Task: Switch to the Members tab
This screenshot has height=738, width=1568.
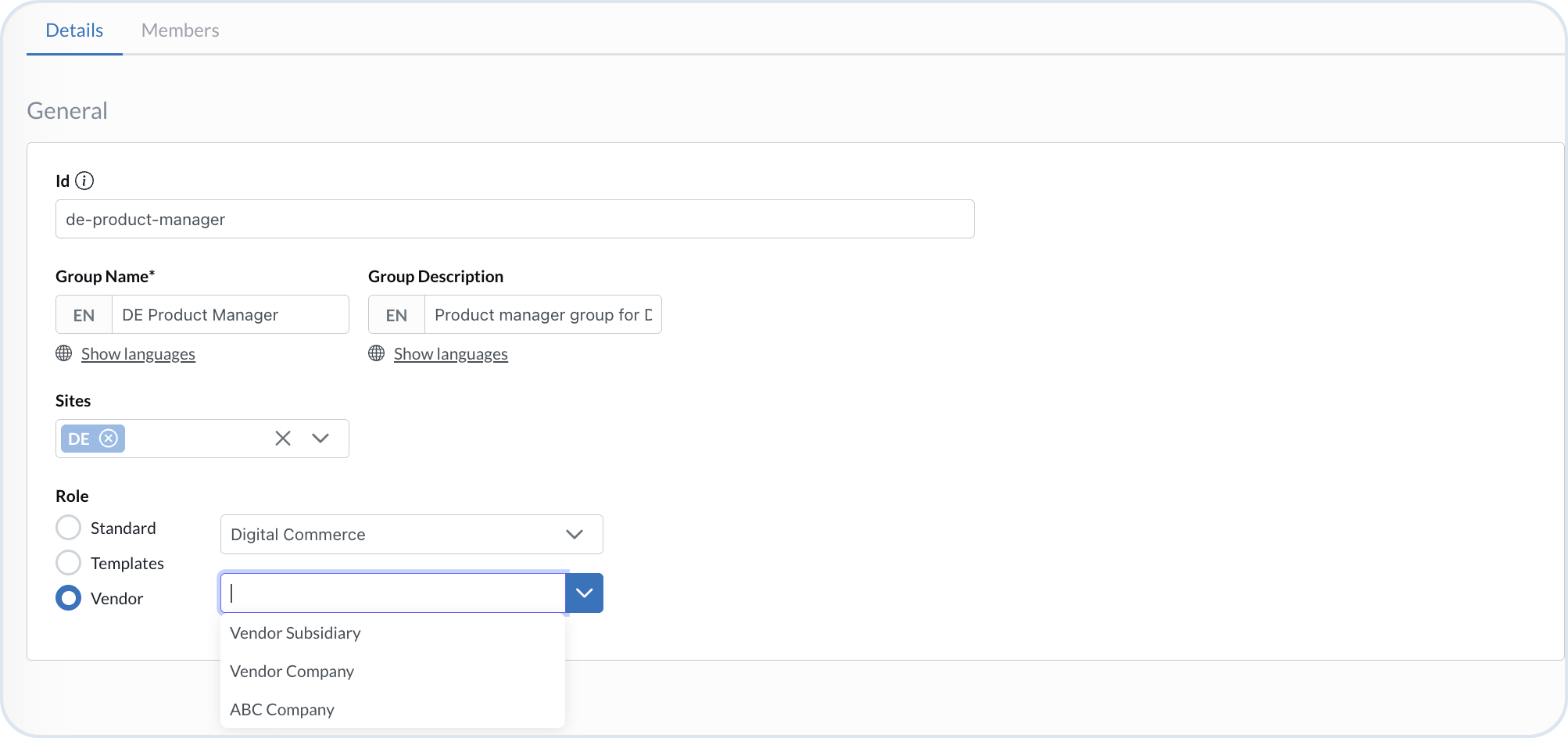Action: pos(180,30)
